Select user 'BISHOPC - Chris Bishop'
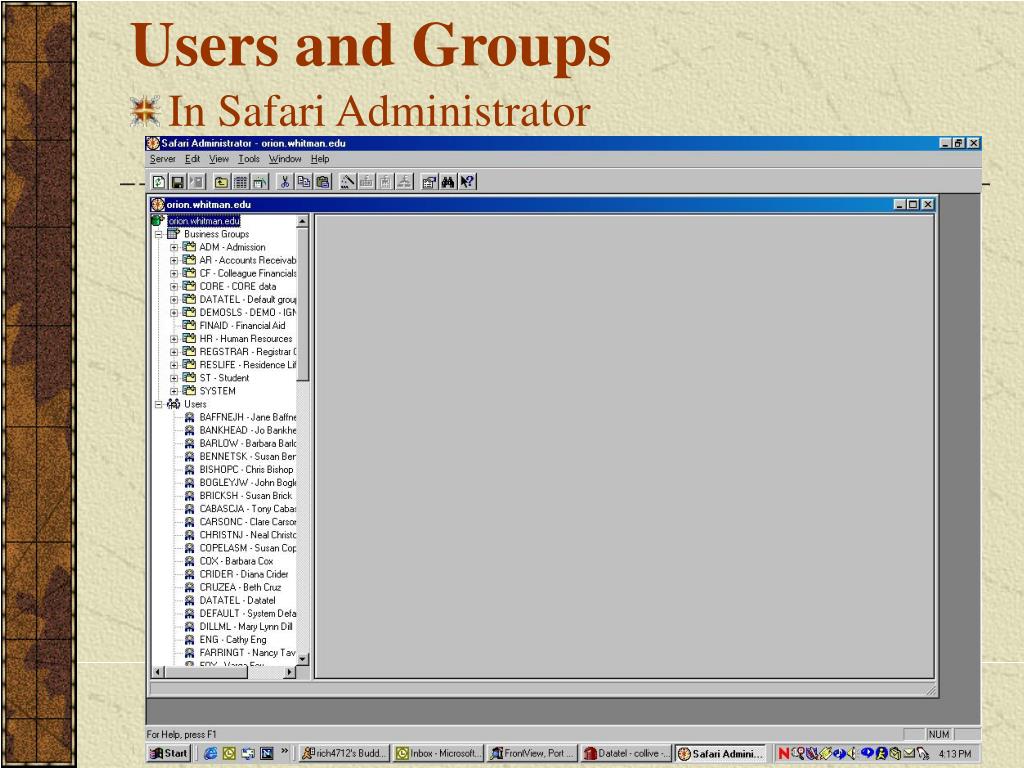Image resolution: width=1024 pixels, height=768 pixels. (247, 469)
